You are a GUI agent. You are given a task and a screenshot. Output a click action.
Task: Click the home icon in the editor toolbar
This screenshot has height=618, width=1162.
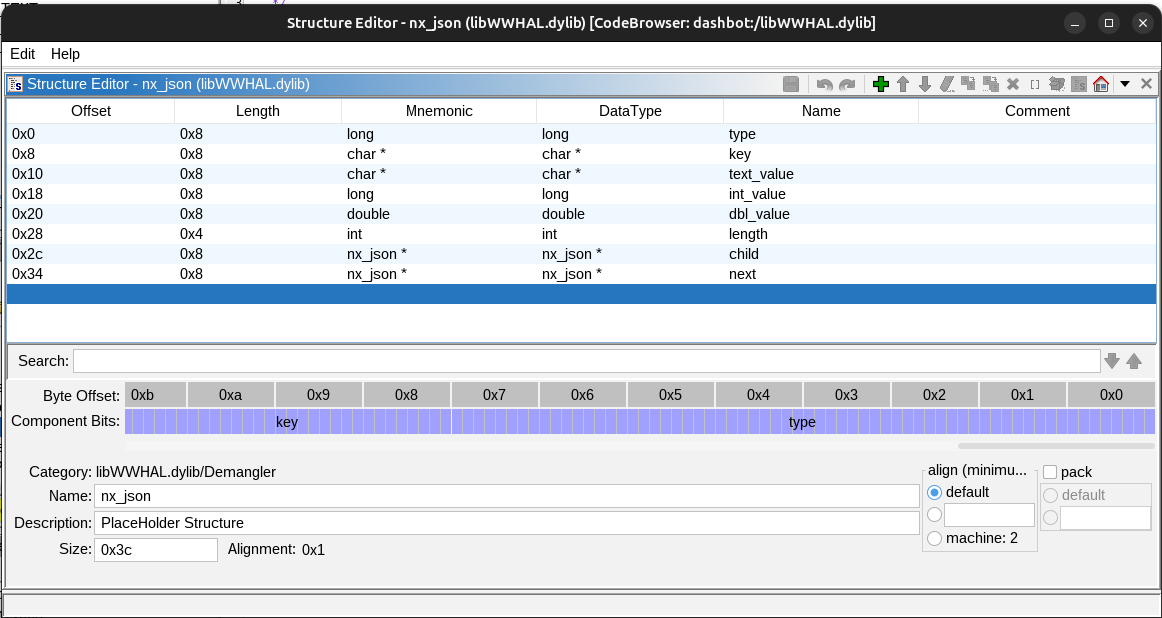1101,85
